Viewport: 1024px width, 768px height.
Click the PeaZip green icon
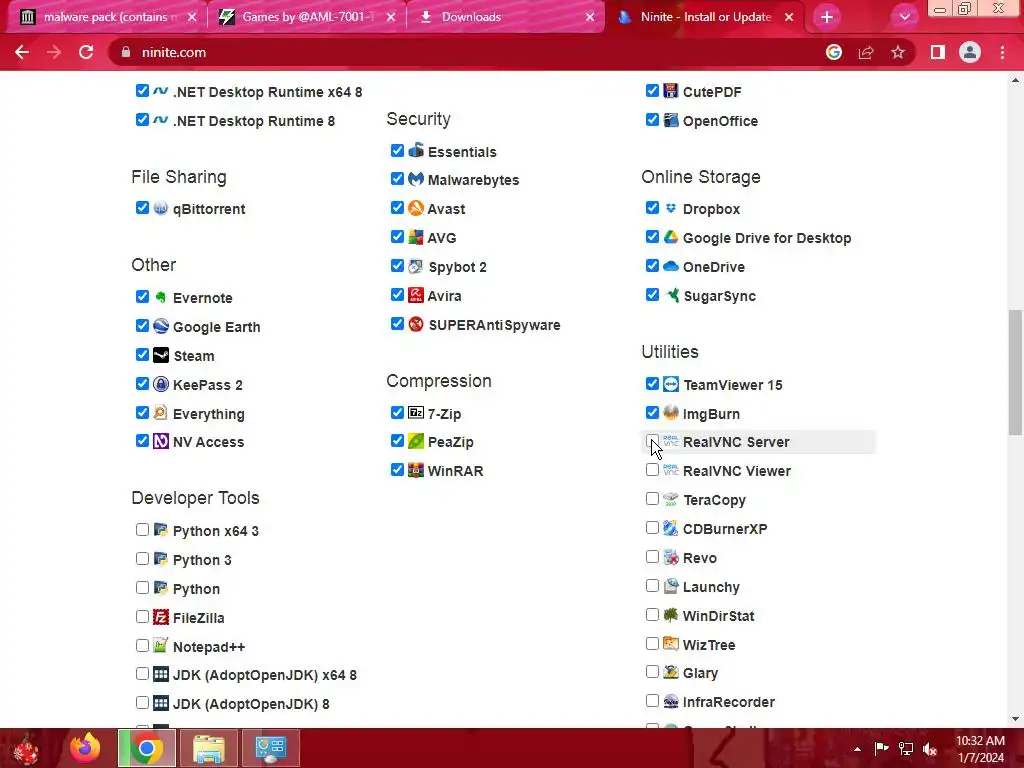pyautogui.click(x=416, y=441)
